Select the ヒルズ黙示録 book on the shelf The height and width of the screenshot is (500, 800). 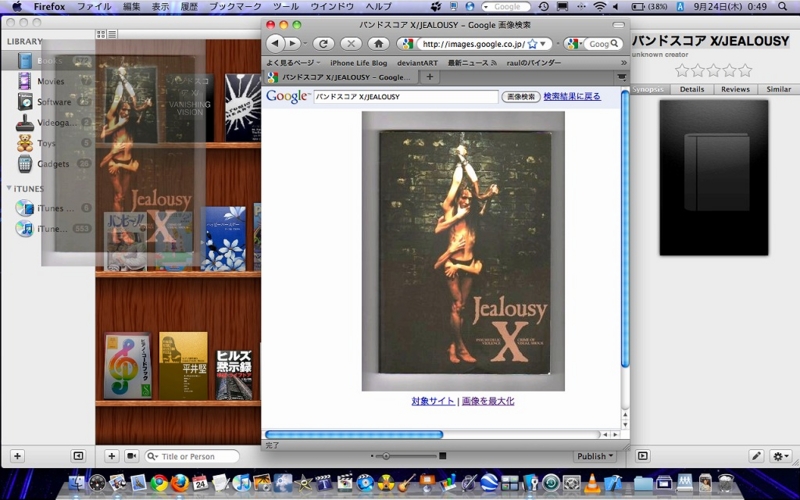tap(234, 373)
